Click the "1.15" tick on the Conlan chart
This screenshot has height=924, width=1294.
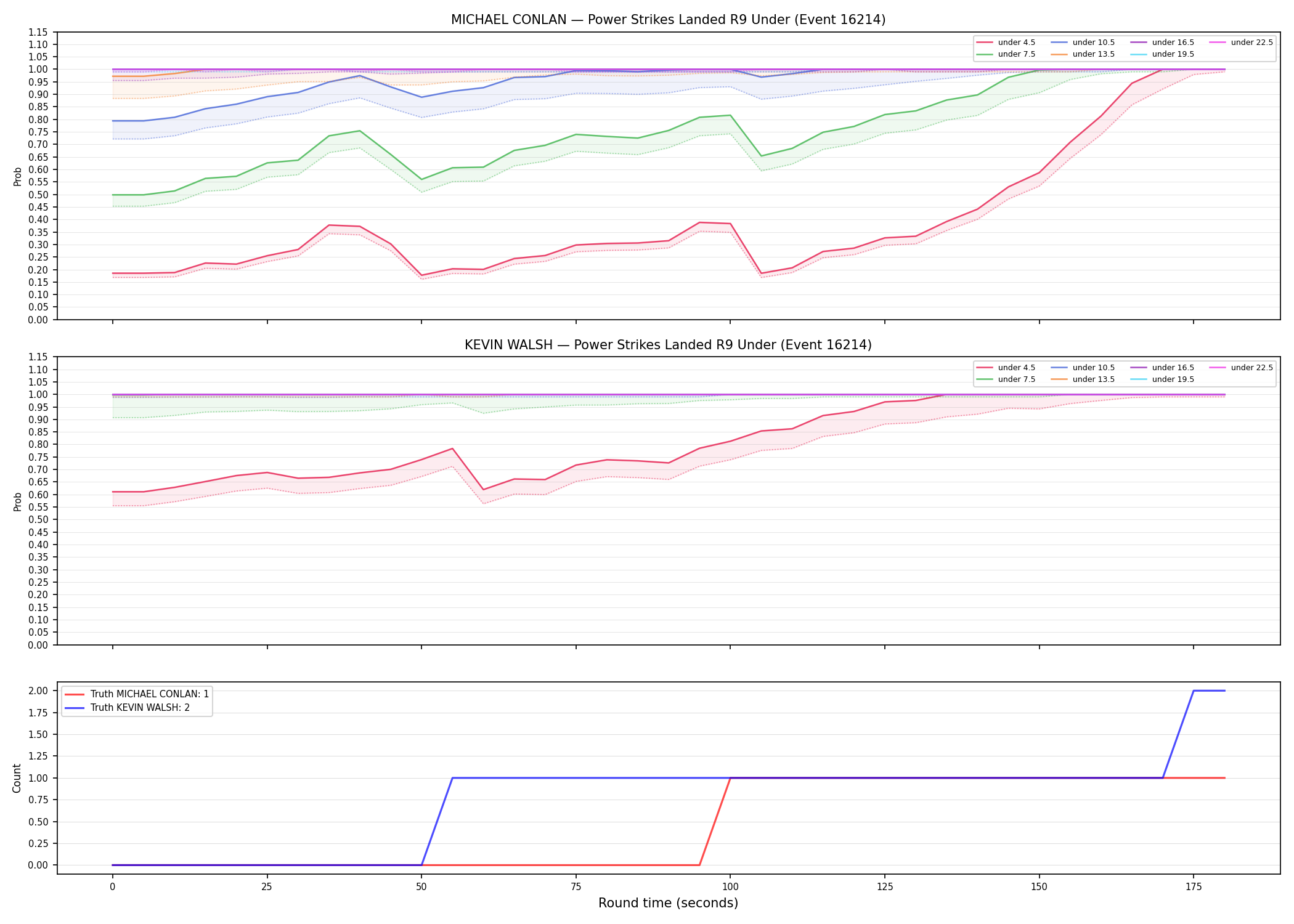point(38,32)
